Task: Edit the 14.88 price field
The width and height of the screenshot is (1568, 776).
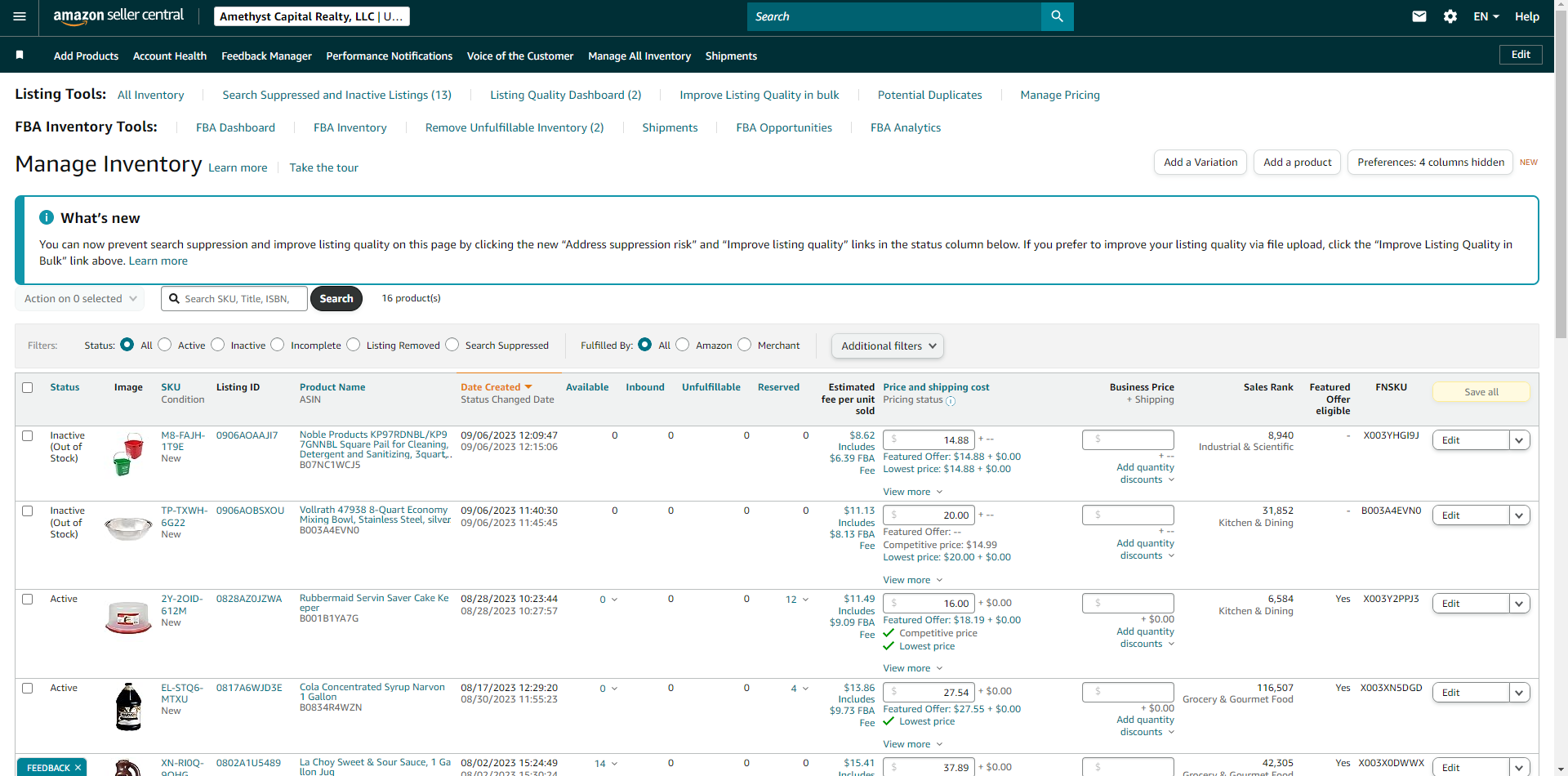Action: [x=929, y=440]
